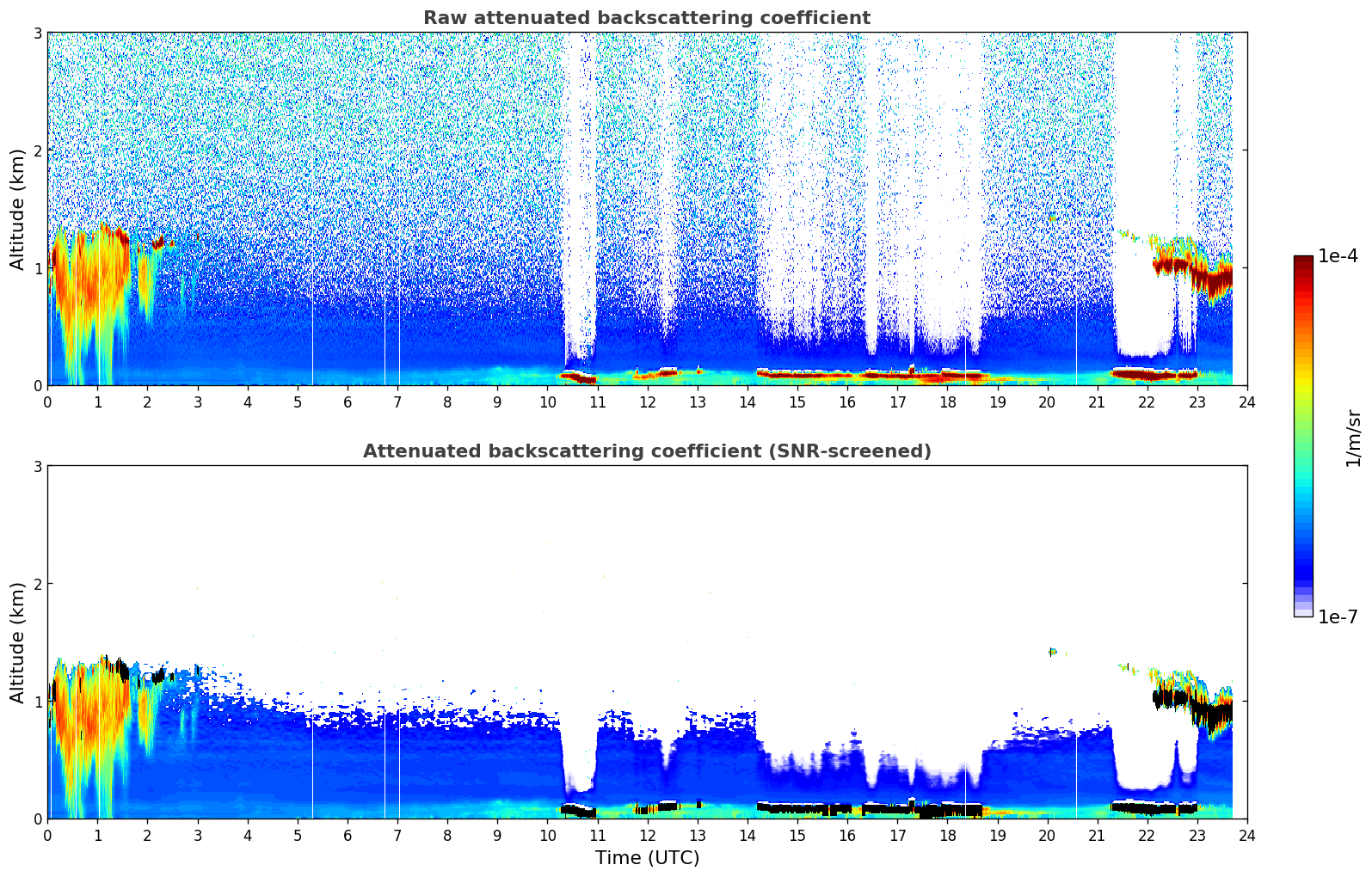Click hour tick '24' under the raw plot
The height and width of the screenshot is (877, 1372).
1247,402
